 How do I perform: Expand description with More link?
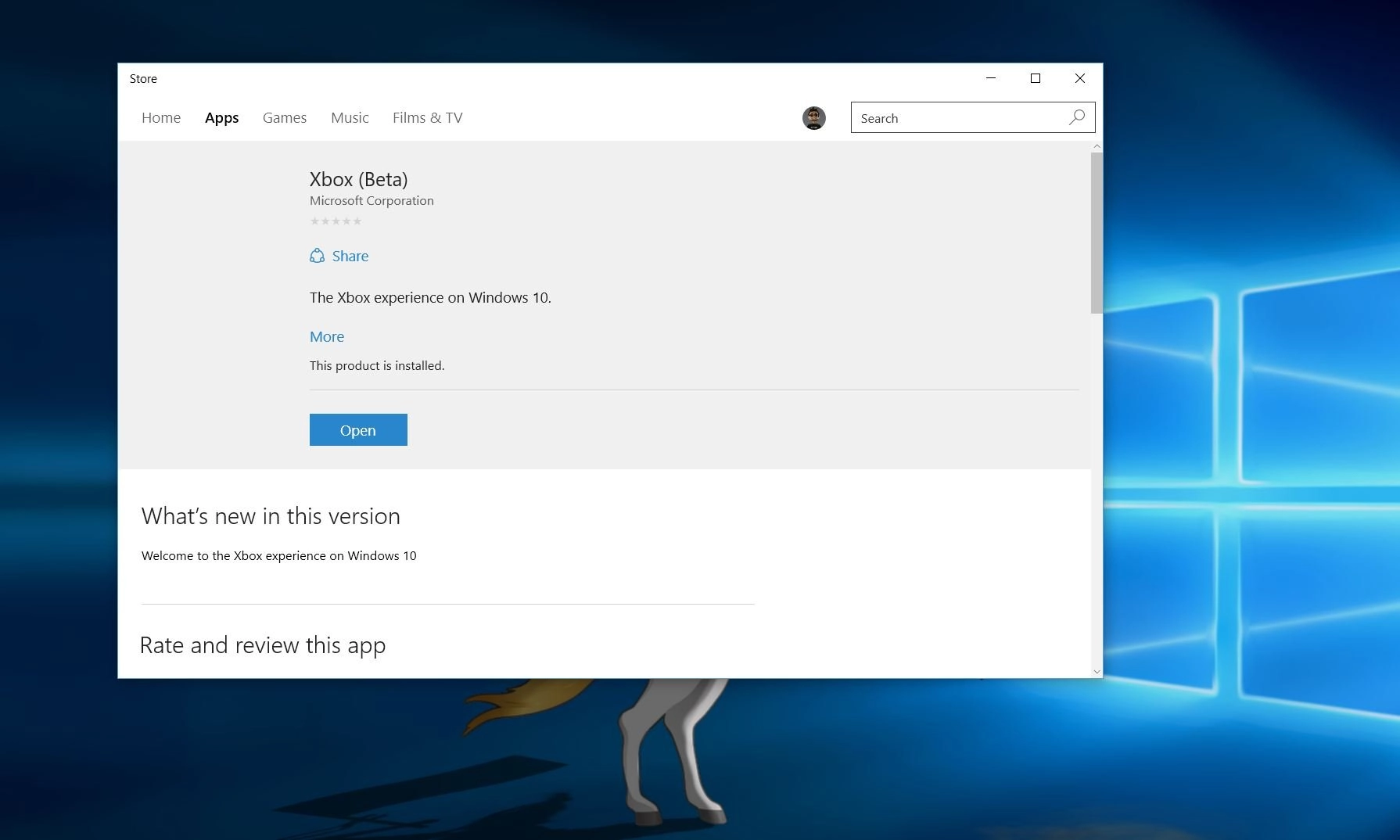(x=327, y=337)
